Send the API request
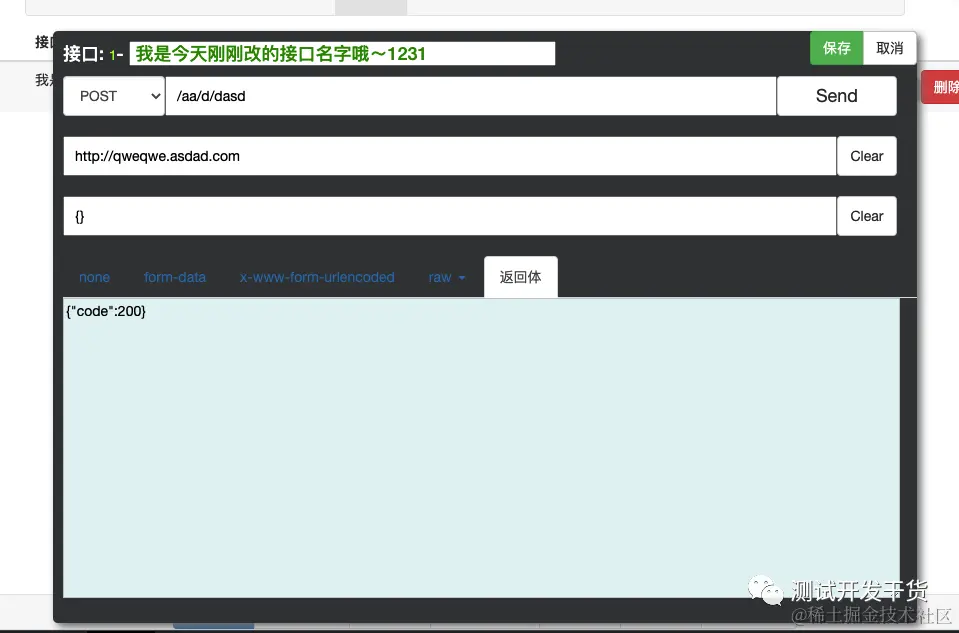Image resolution: width=959 pixels, height=633 pixels. click(836, 96)
